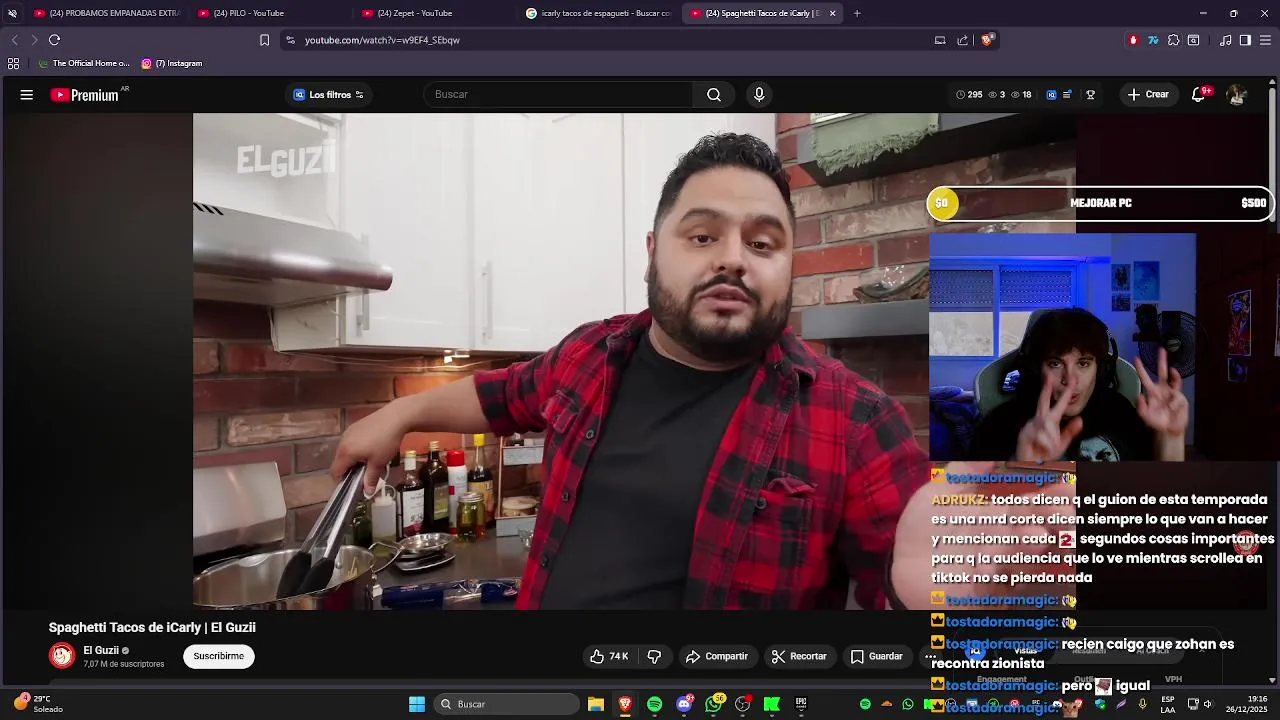1280x720 pixels.
Task: Unmute the tab audio icon
Action: point(12,13)
